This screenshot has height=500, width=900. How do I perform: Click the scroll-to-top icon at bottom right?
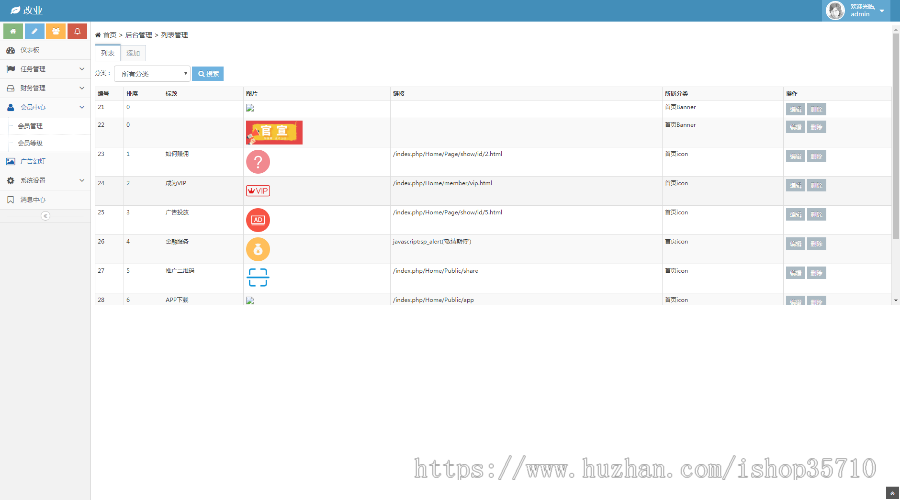(892, 493)
